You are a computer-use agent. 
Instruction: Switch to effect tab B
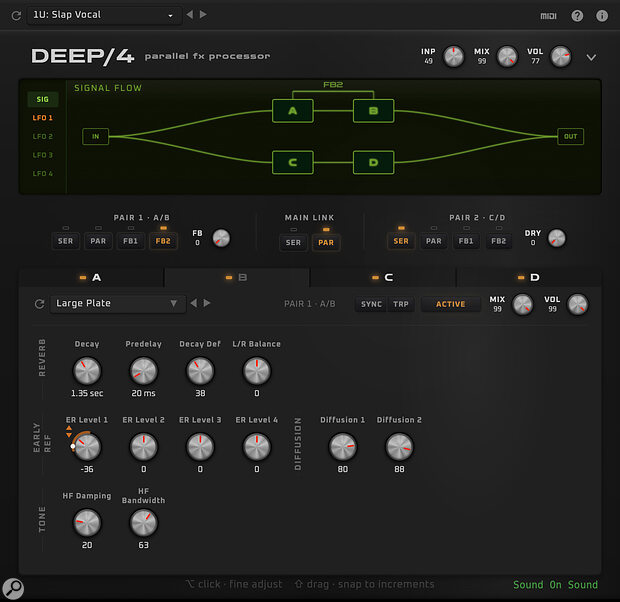pos(237,278)
